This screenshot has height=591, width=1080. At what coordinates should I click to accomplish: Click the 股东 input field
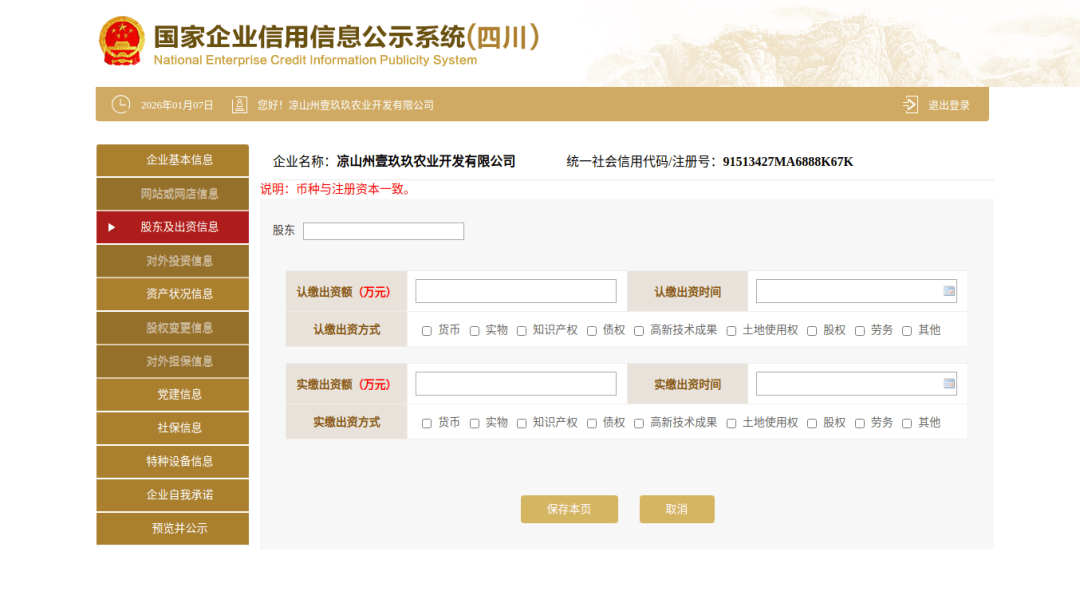(x=383, y=231)
